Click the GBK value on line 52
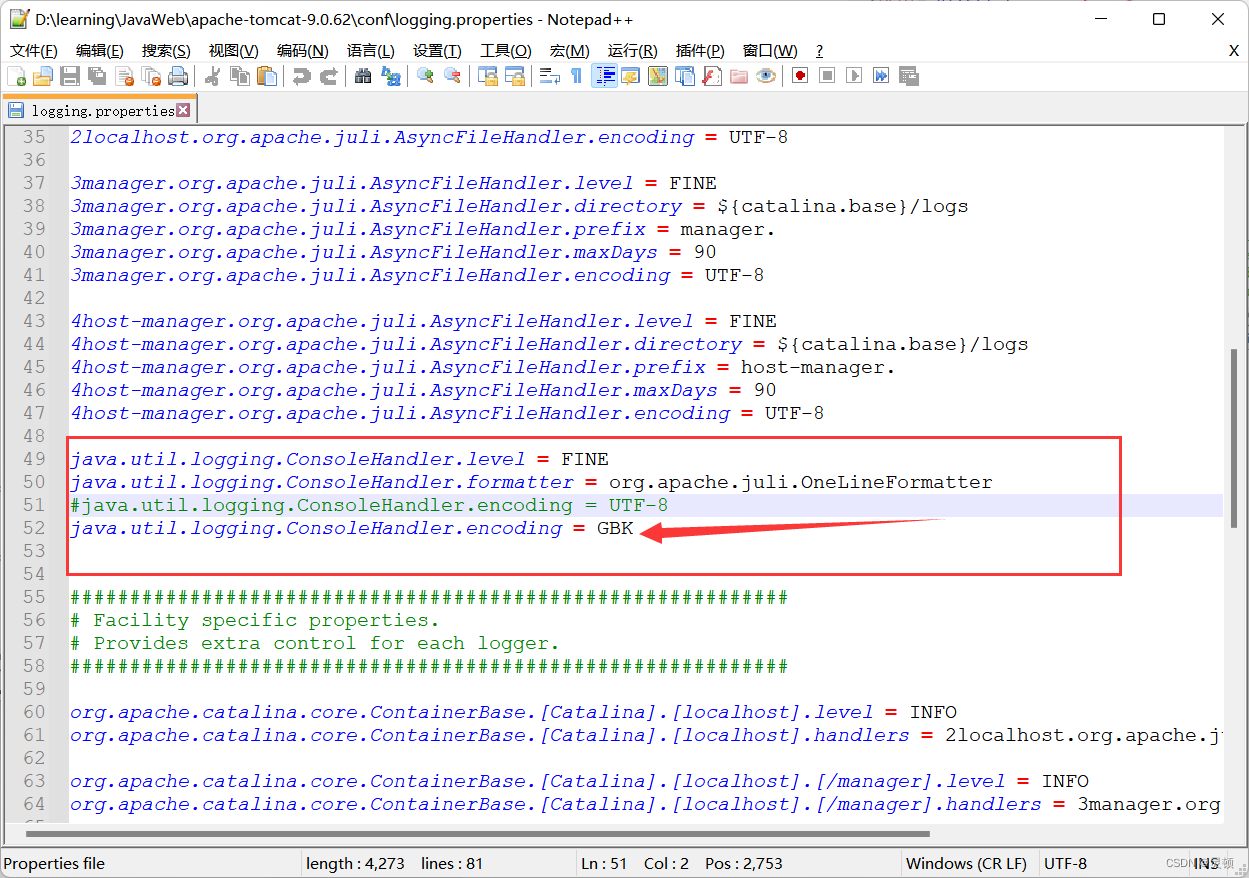 pyautogui.click(x=615, y=528)
